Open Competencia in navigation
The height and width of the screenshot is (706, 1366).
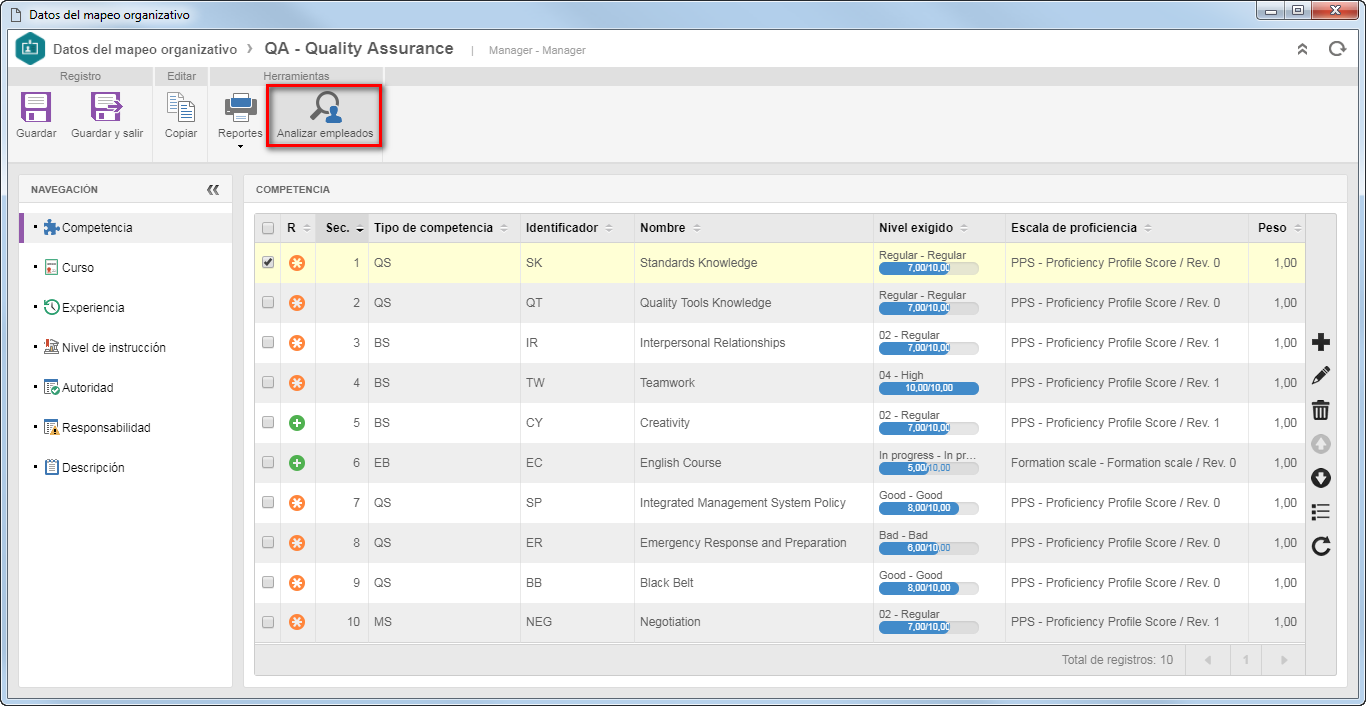(126, 228)
